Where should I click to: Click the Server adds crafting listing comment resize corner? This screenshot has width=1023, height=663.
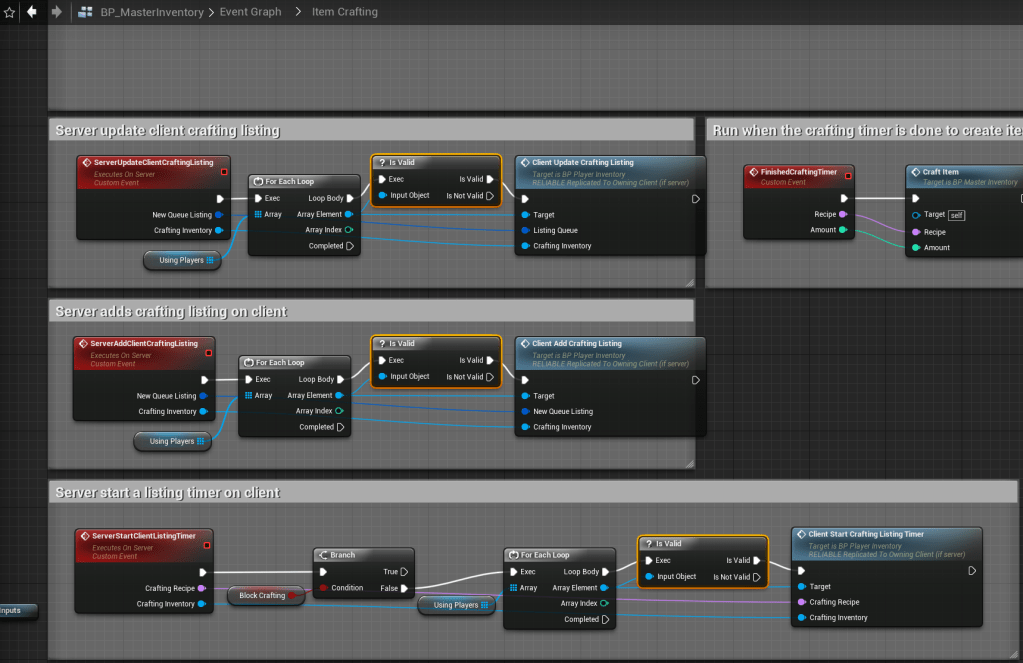(x=689, y=464)
